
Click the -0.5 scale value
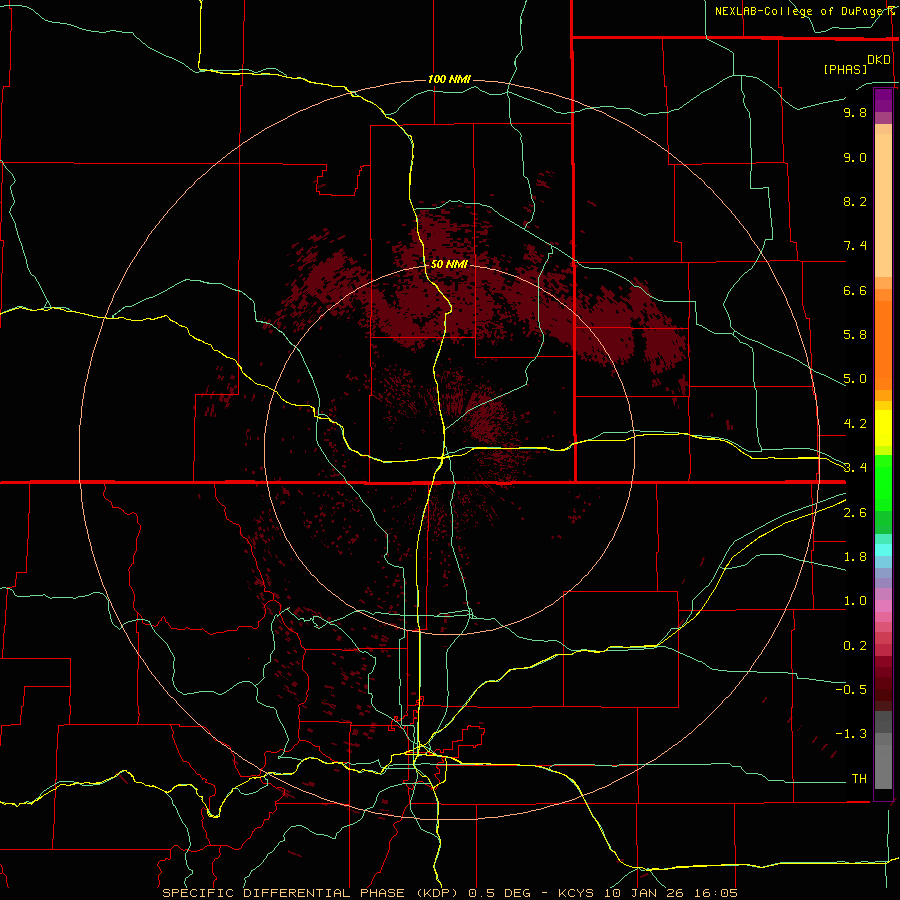click(851, 690)
